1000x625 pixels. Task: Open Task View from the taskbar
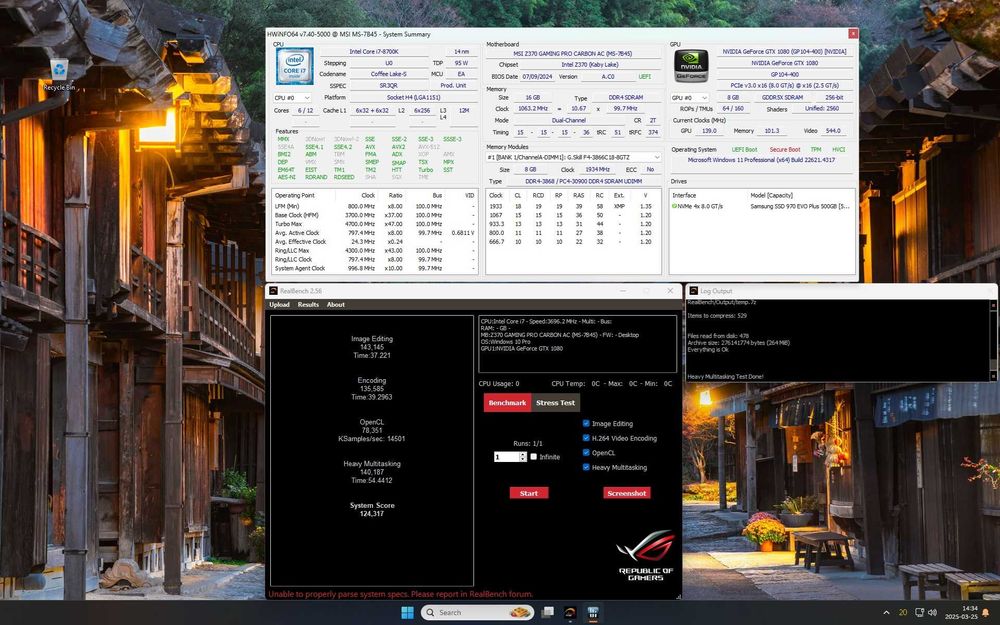coord(547,612)
